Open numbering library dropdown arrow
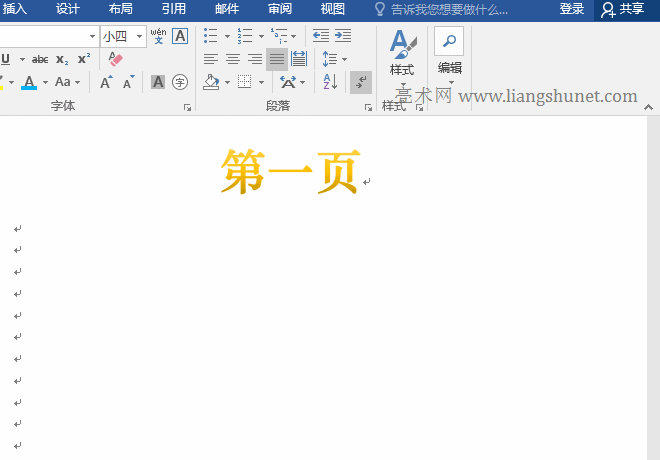Viewport: 660px width, 460px height. tap(261, 37)
